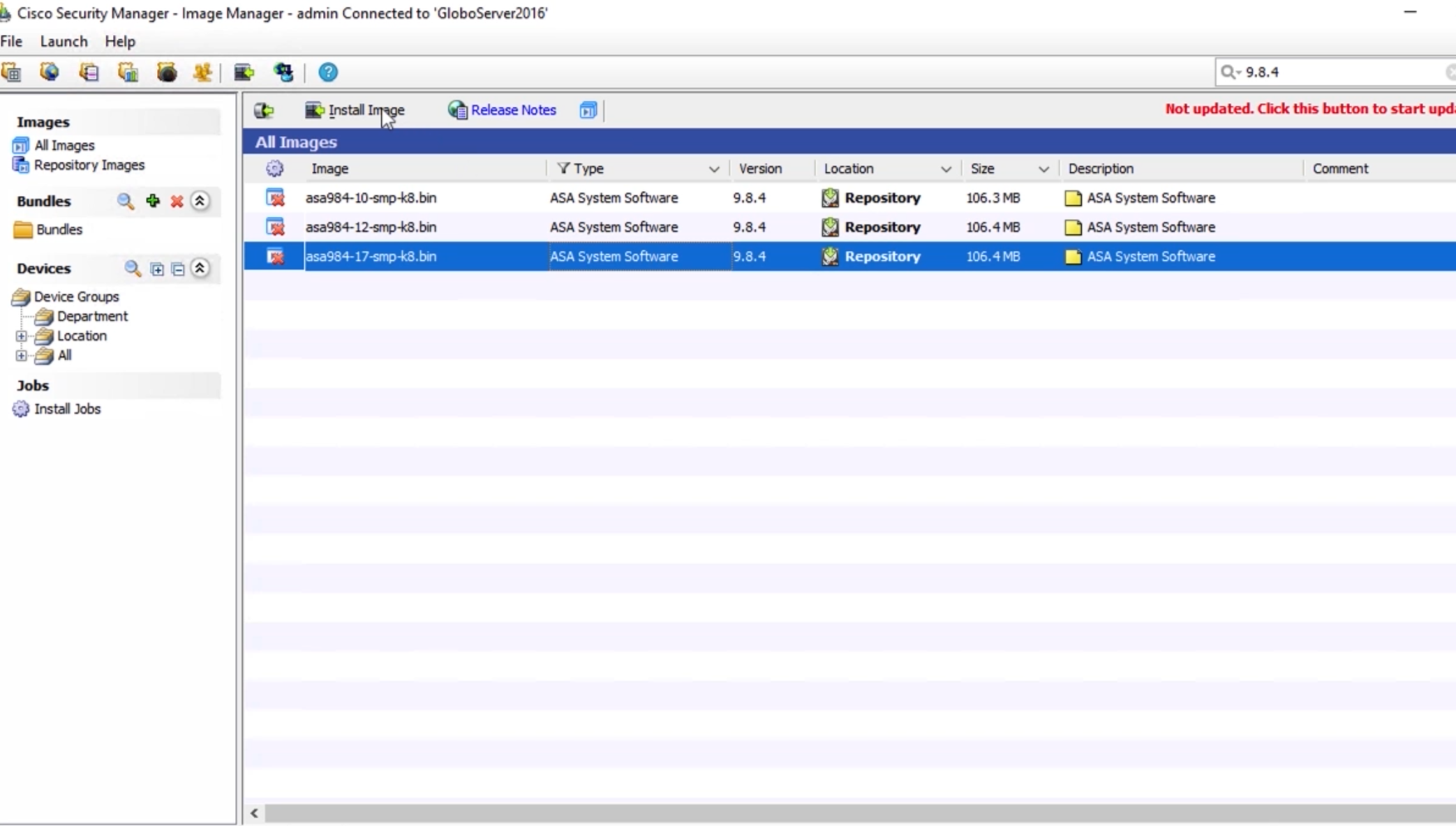Sort by the Comment column header
Image resolution: width=1456 pixels, height=826 pixels.
(1340, 169)
